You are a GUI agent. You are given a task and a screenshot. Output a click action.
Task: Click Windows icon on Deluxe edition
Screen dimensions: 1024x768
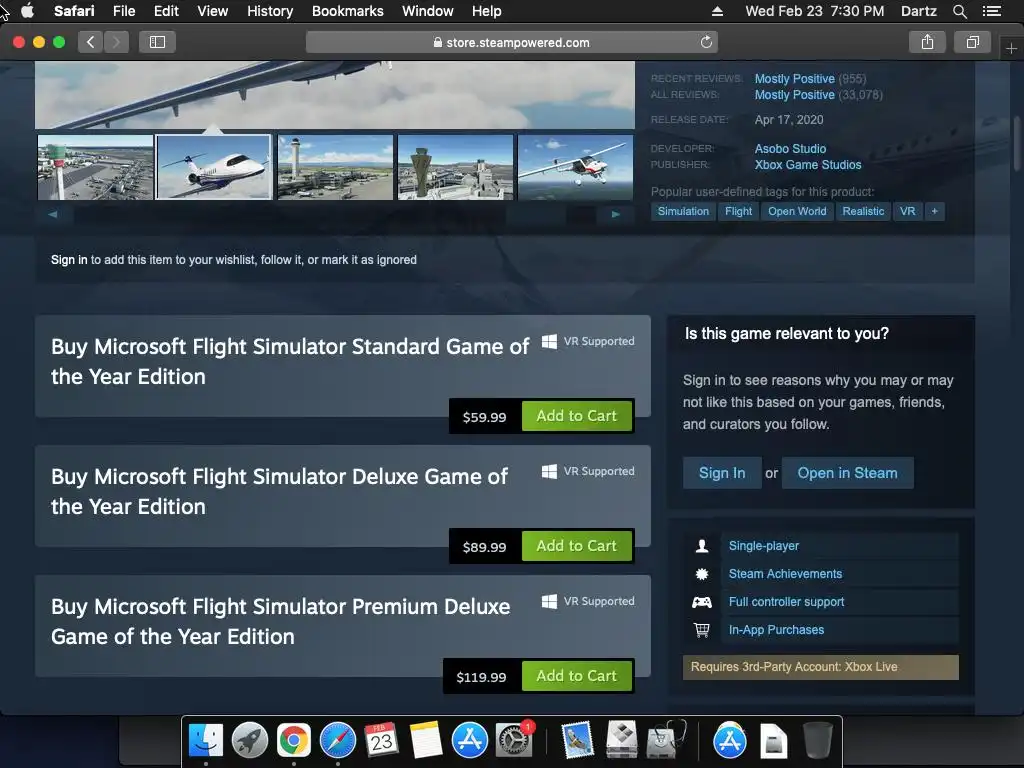(x=549, y=472)
